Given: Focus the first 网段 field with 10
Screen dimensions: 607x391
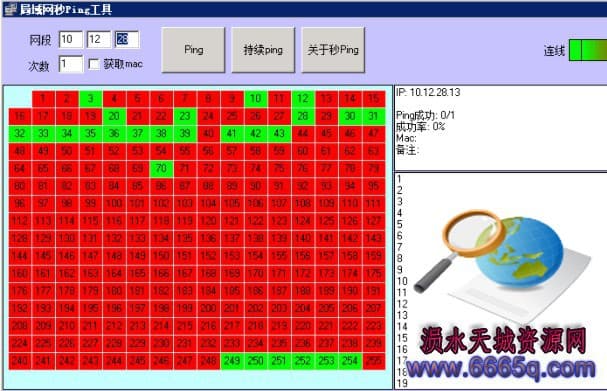Looking at the screenshot, I should (x=70, y=39).
